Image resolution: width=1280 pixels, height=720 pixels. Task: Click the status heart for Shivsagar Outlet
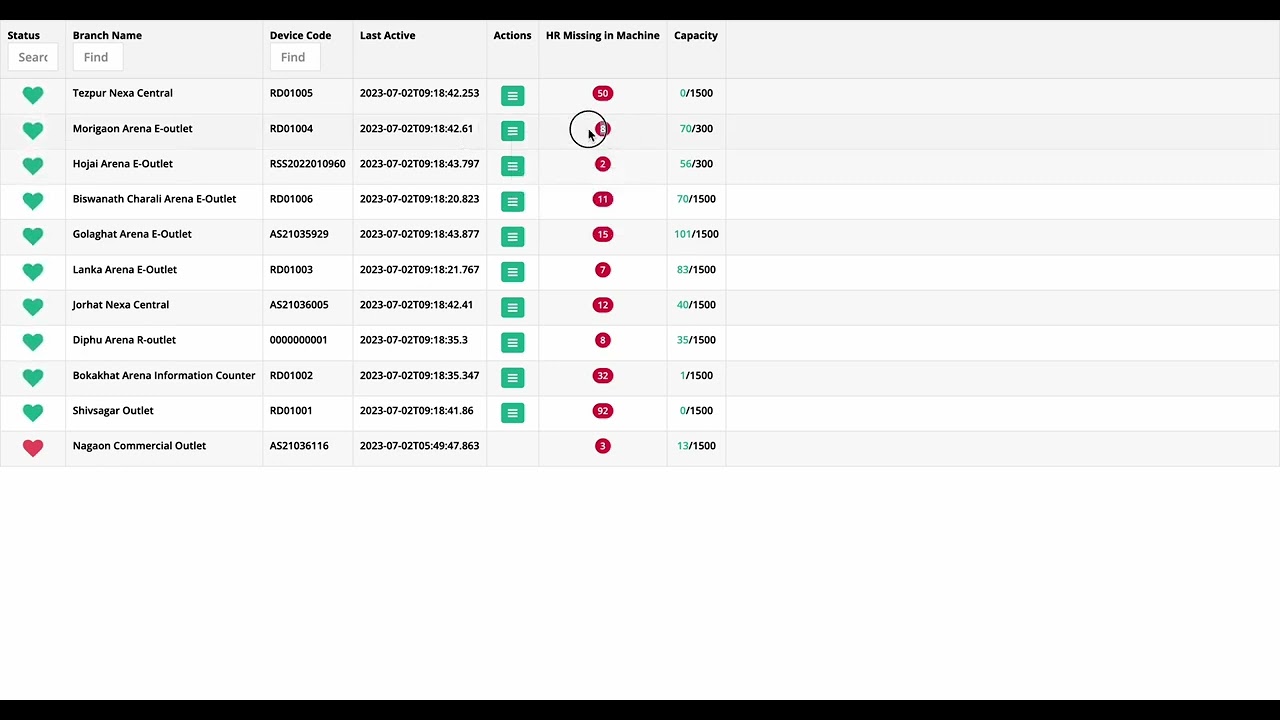click(x=33, y=412)
